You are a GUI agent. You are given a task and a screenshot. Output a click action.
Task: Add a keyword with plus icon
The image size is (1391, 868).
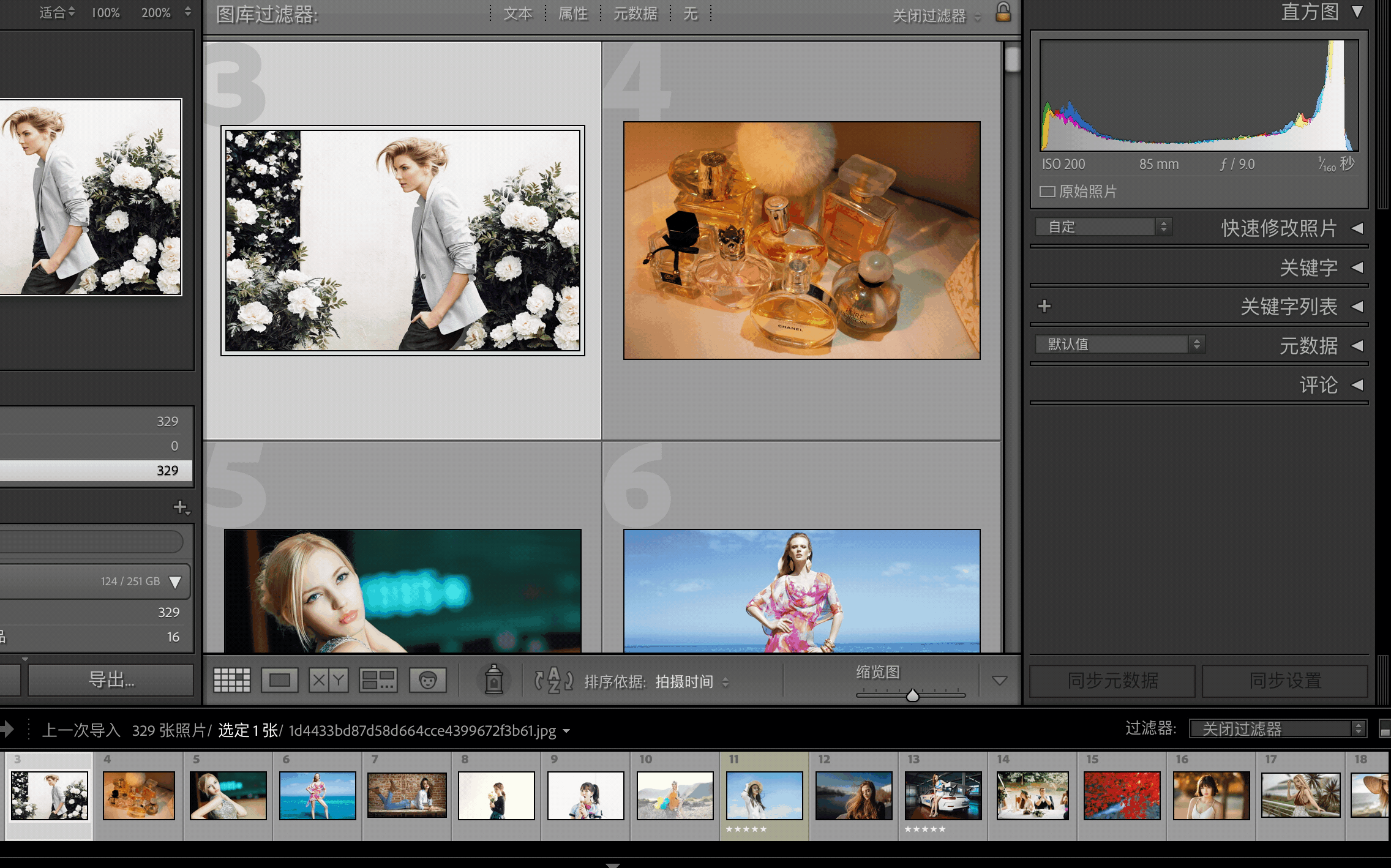coord(1044,306)
